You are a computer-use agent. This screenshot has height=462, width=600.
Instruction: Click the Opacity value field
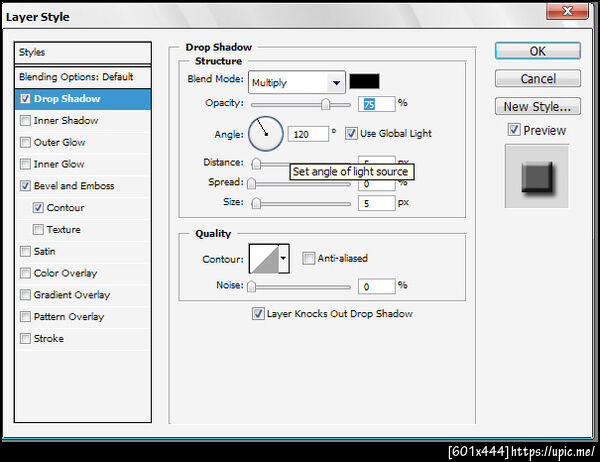(x=377, y=104)
